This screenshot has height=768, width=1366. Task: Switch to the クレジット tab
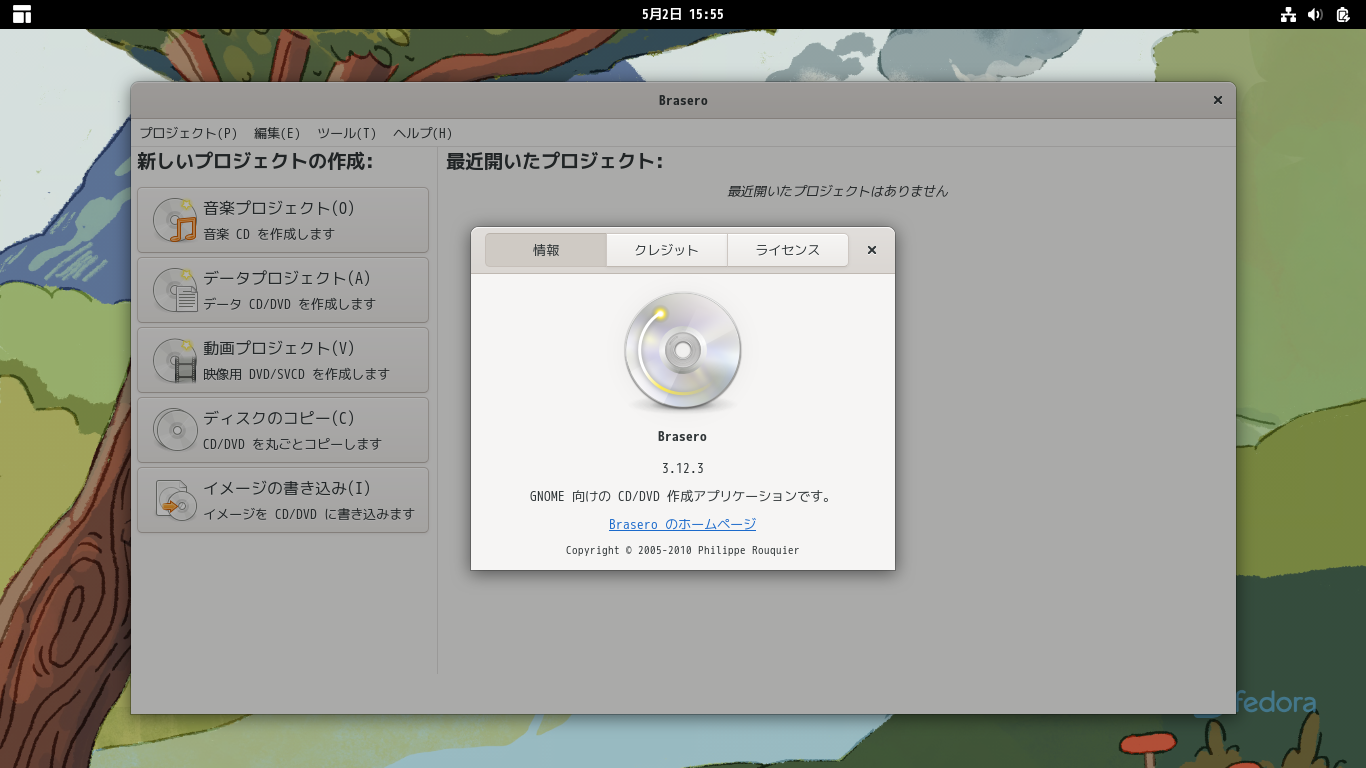pos(667,250)
